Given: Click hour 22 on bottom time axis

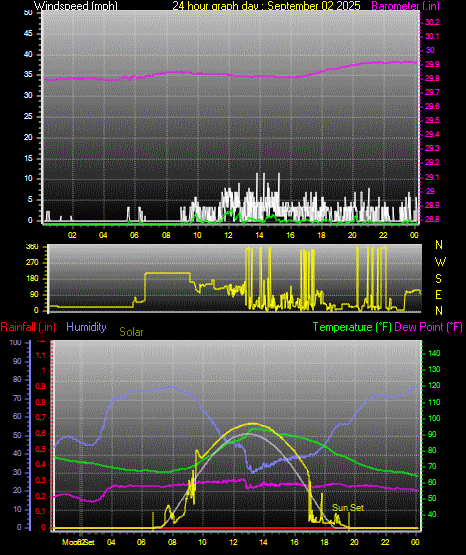Looking at the screenshot, I should [x=385, y=542].
